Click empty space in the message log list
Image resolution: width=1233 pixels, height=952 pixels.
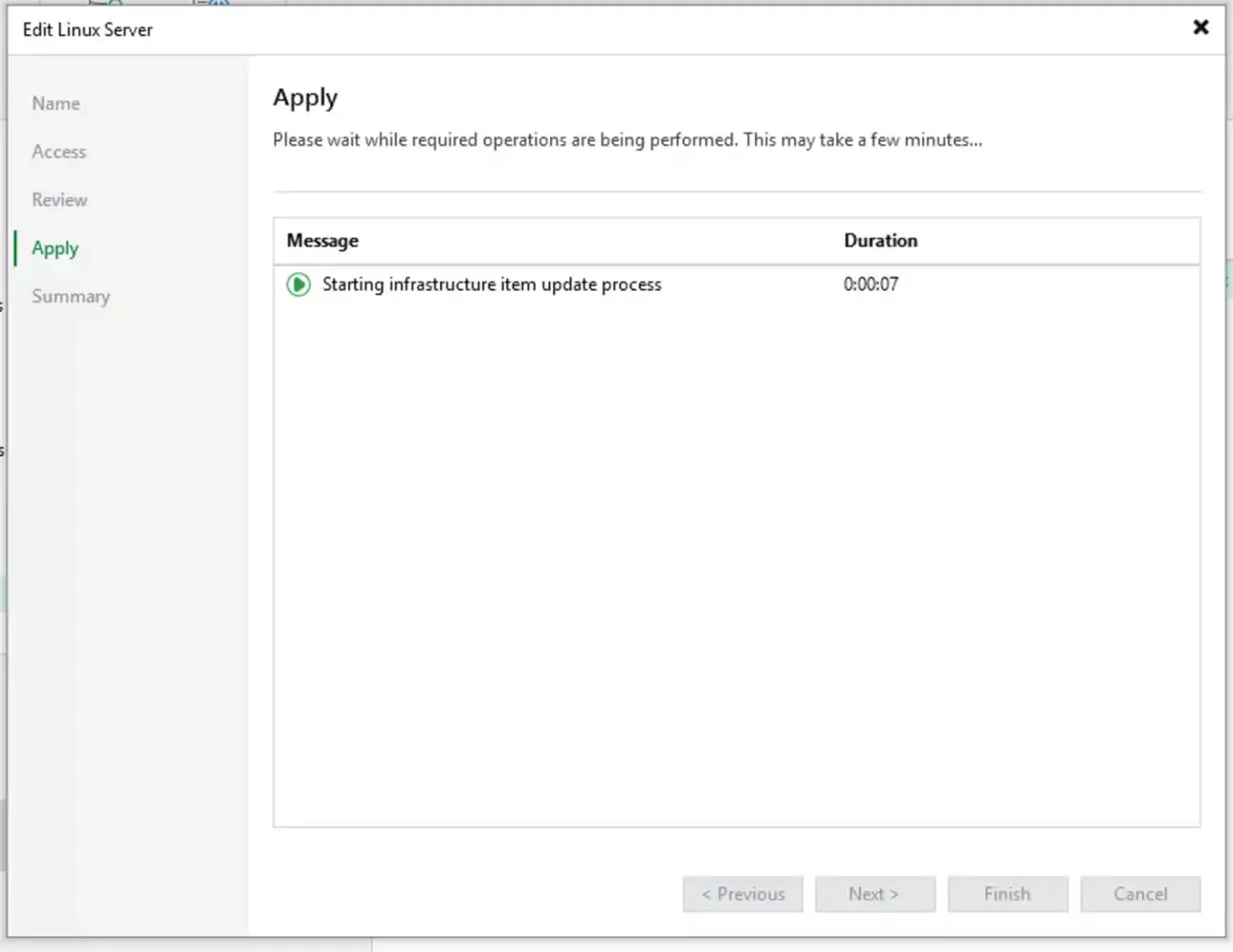736,569
